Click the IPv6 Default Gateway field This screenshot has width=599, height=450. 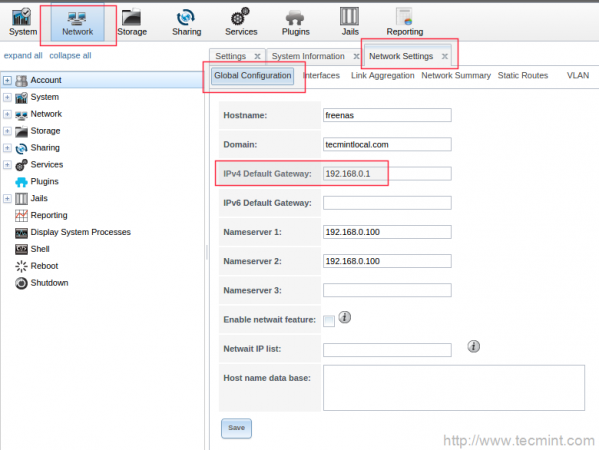point(387,203)
